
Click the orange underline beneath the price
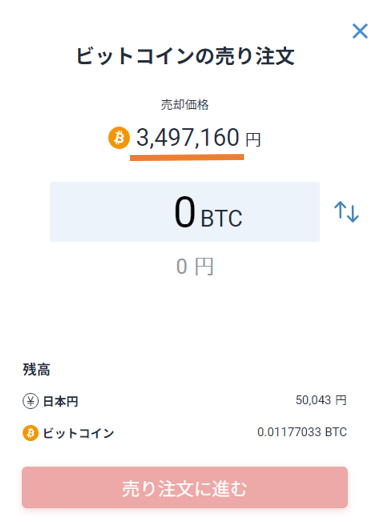[187, 157]
